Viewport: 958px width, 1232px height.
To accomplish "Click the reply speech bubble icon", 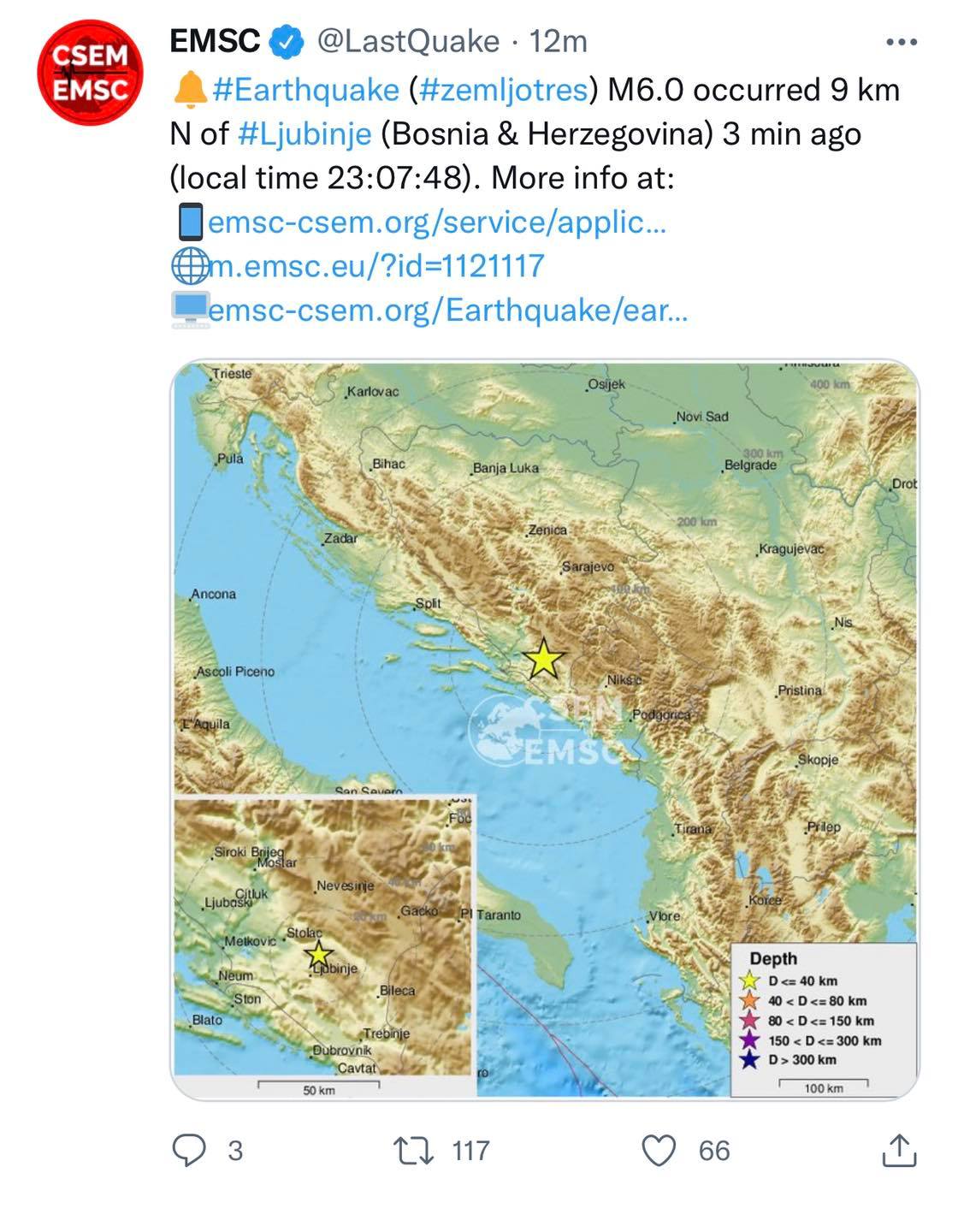I will [189, 1151].
